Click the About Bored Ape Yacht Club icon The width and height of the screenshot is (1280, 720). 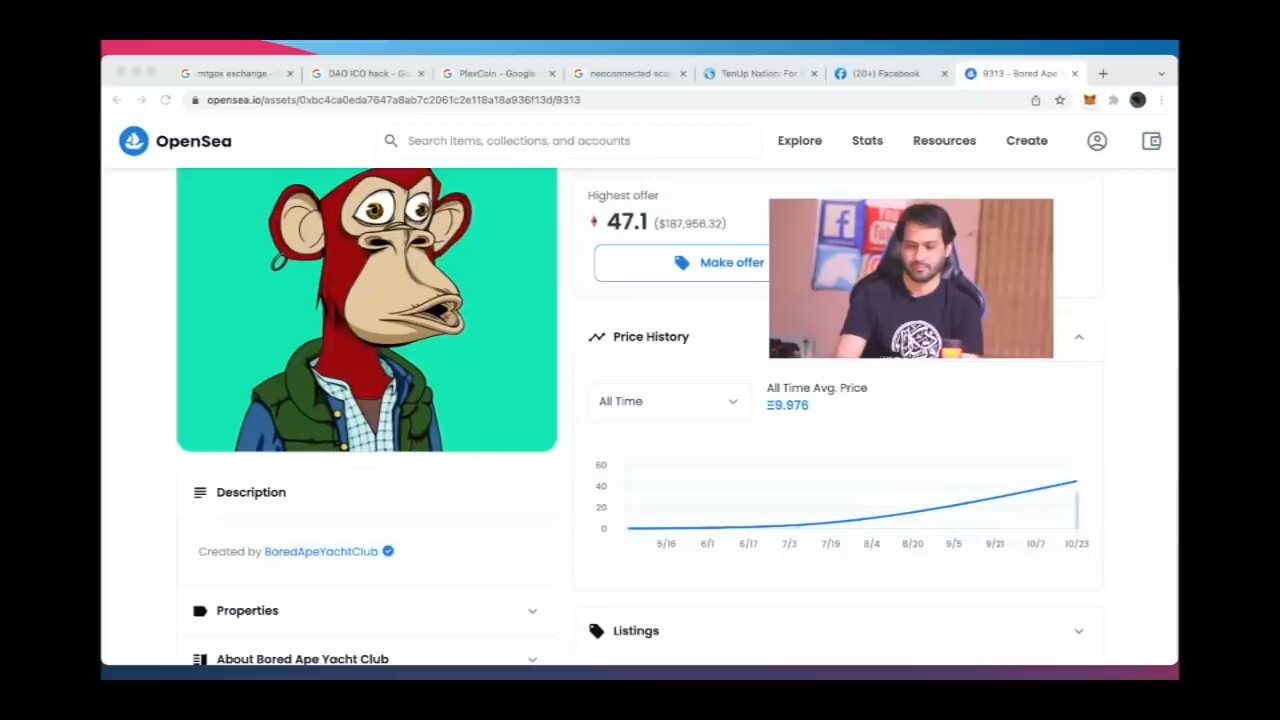200,659
